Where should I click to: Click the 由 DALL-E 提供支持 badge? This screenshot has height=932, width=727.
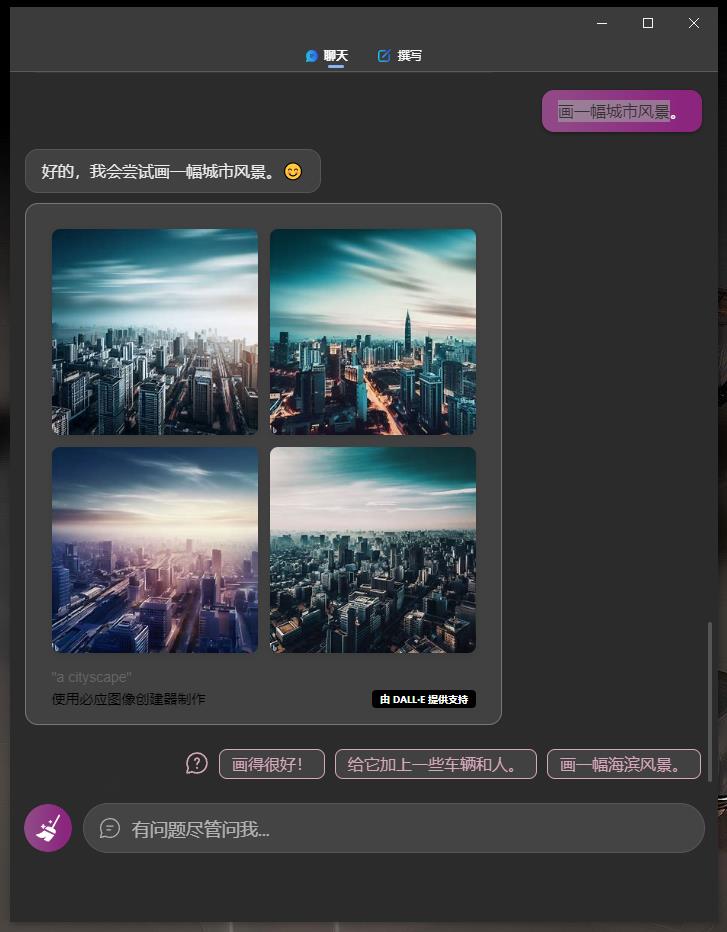(424, 699)
